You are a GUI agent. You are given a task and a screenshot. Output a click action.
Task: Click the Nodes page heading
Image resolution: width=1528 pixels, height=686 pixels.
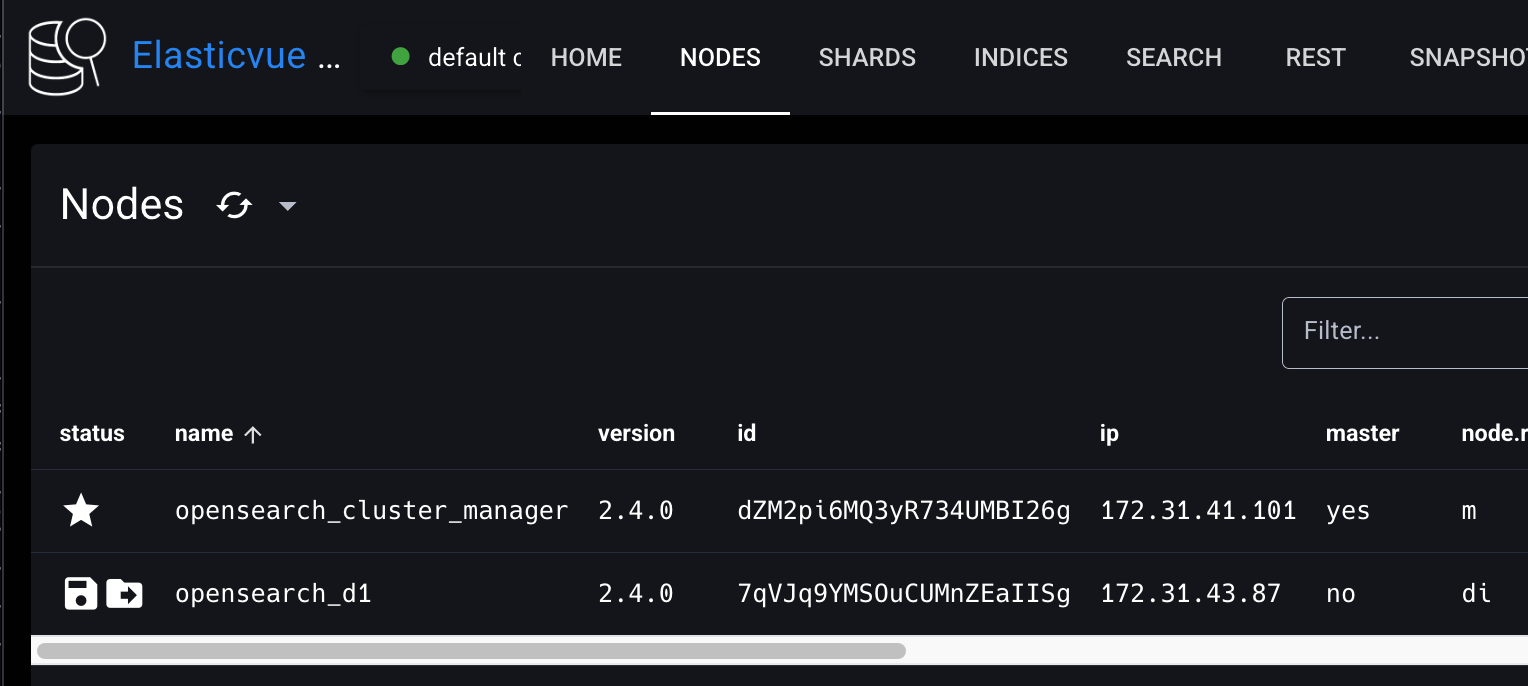(122, 205)
